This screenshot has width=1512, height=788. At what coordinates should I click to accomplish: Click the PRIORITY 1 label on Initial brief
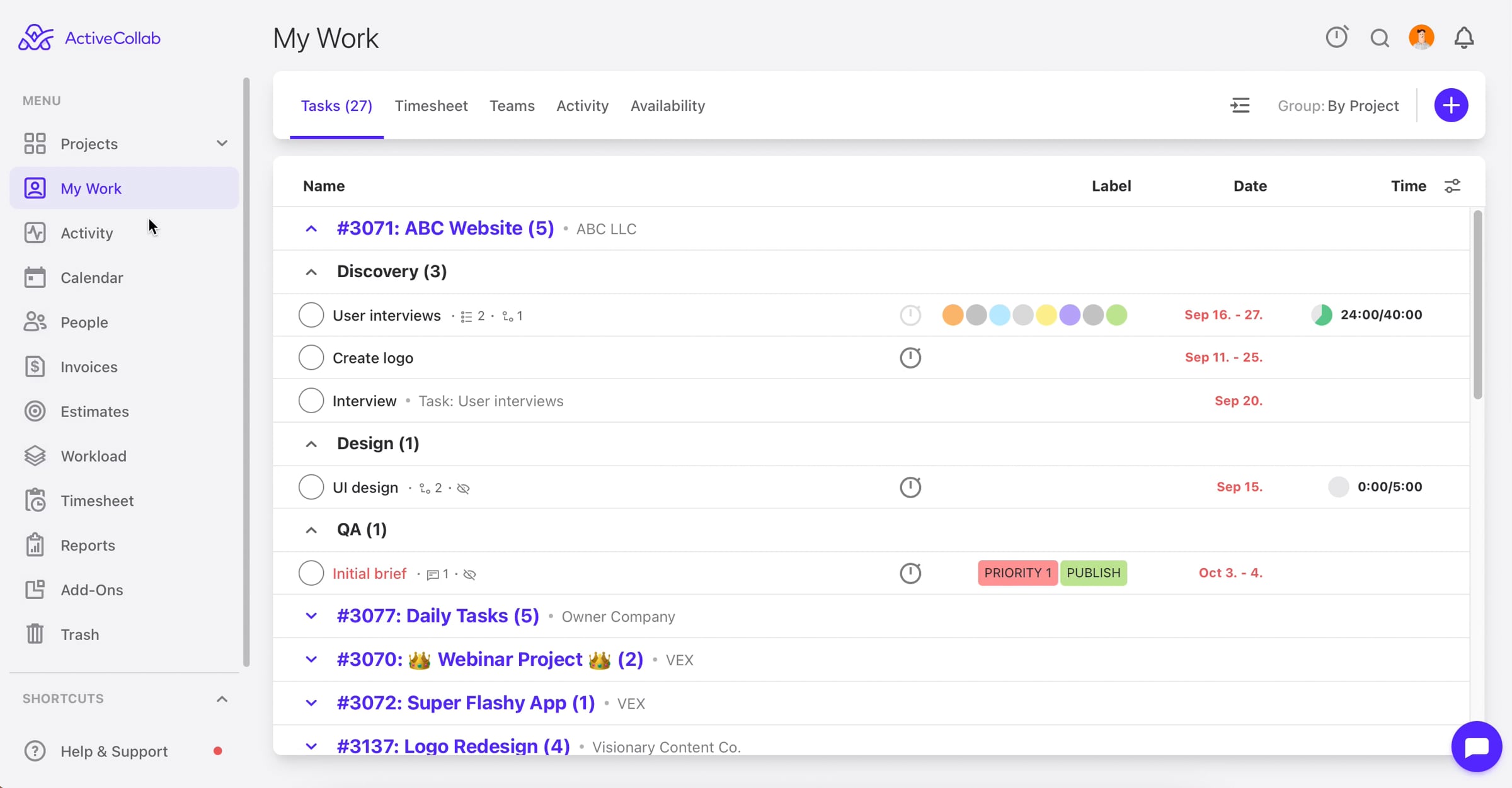1018,573
